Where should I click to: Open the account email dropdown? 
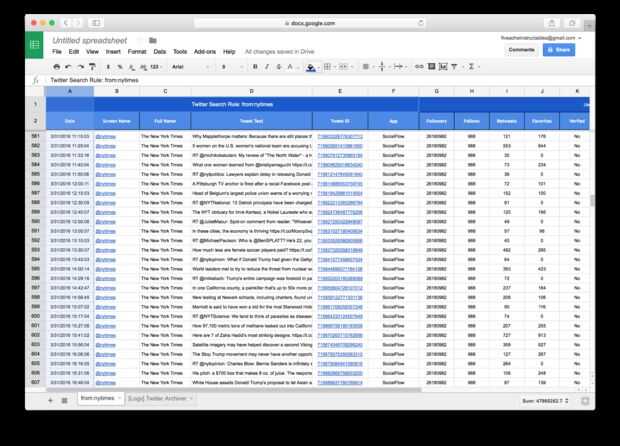click(x=541, y=38)
